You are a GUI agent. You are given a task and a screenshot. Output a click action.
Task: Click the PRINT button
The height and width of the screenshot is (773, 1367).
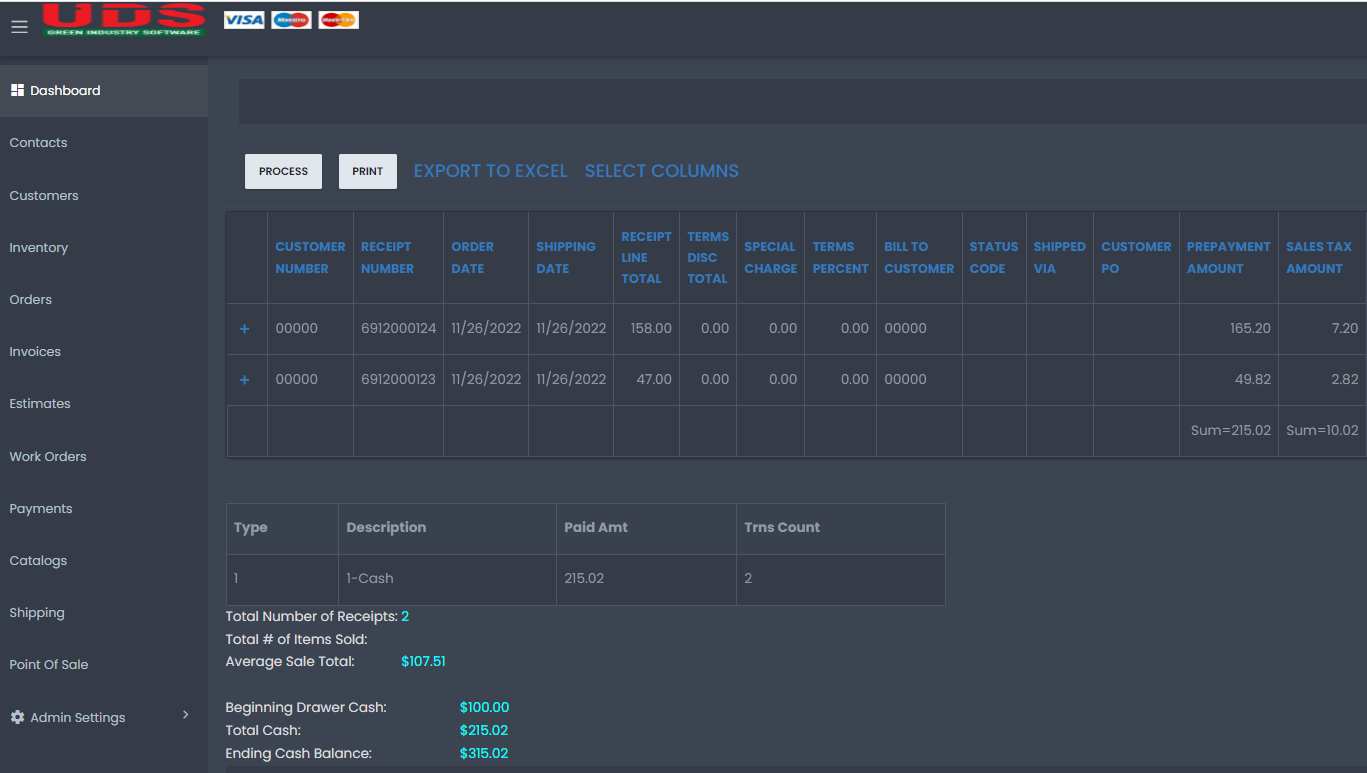tap(368, 171)
